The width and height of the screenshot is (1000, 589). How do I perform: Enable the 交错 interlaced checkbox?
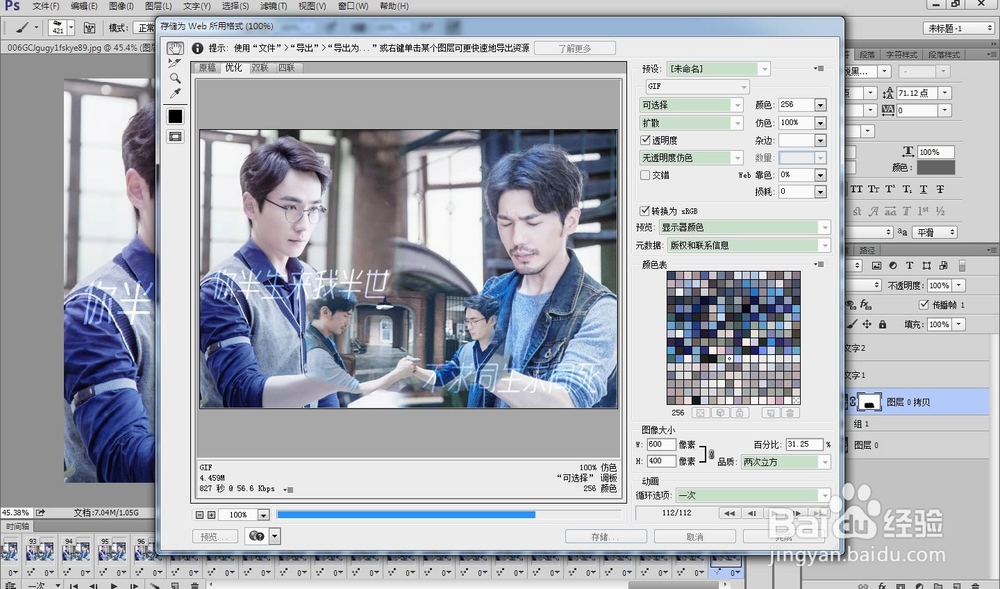click(x=645, y=175)
